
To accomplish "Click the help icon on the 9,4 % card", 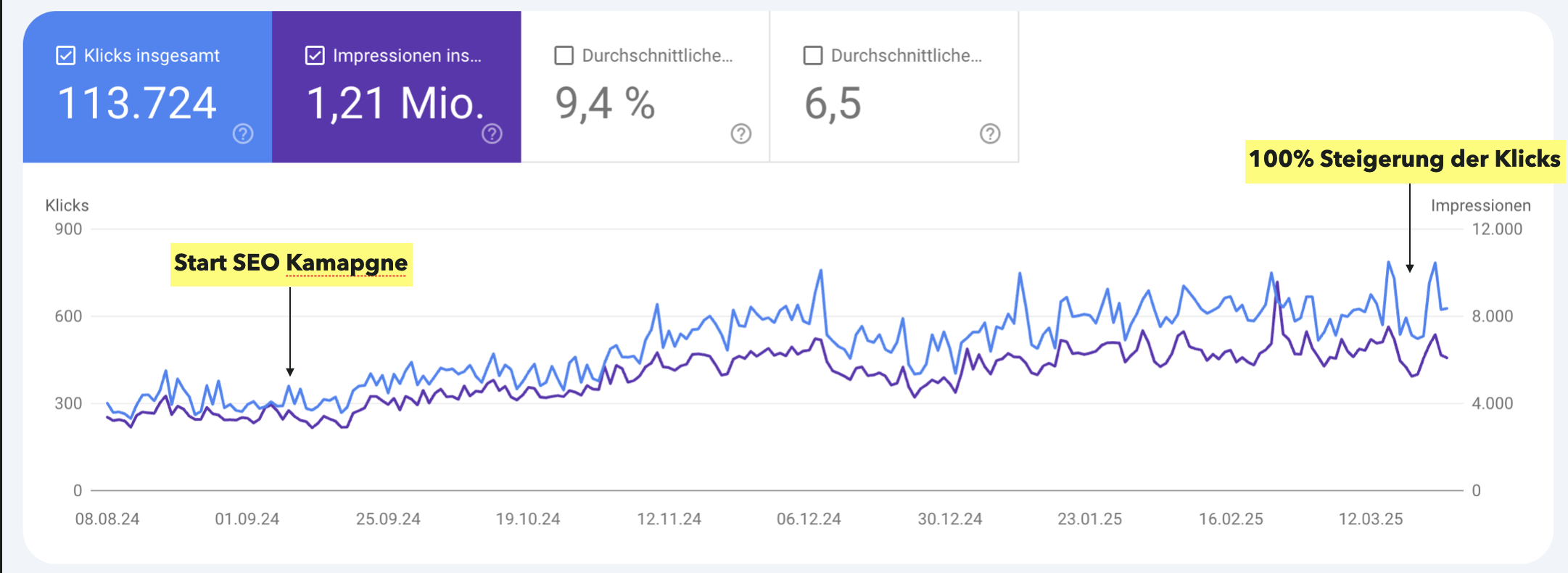I will (740, 133).
